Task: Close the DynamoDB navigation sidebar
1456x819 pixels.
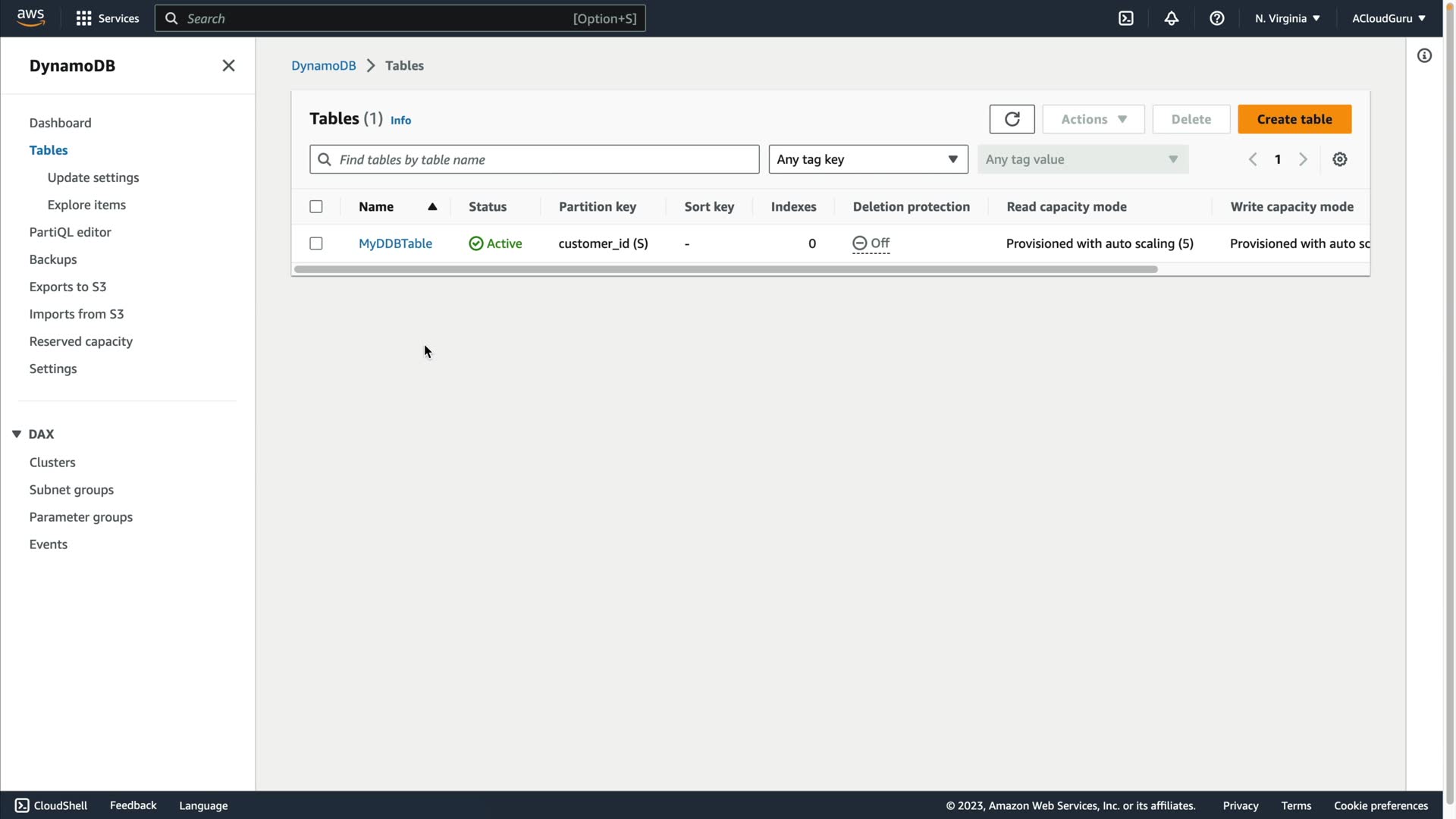Action: click(x=228, y=66)
